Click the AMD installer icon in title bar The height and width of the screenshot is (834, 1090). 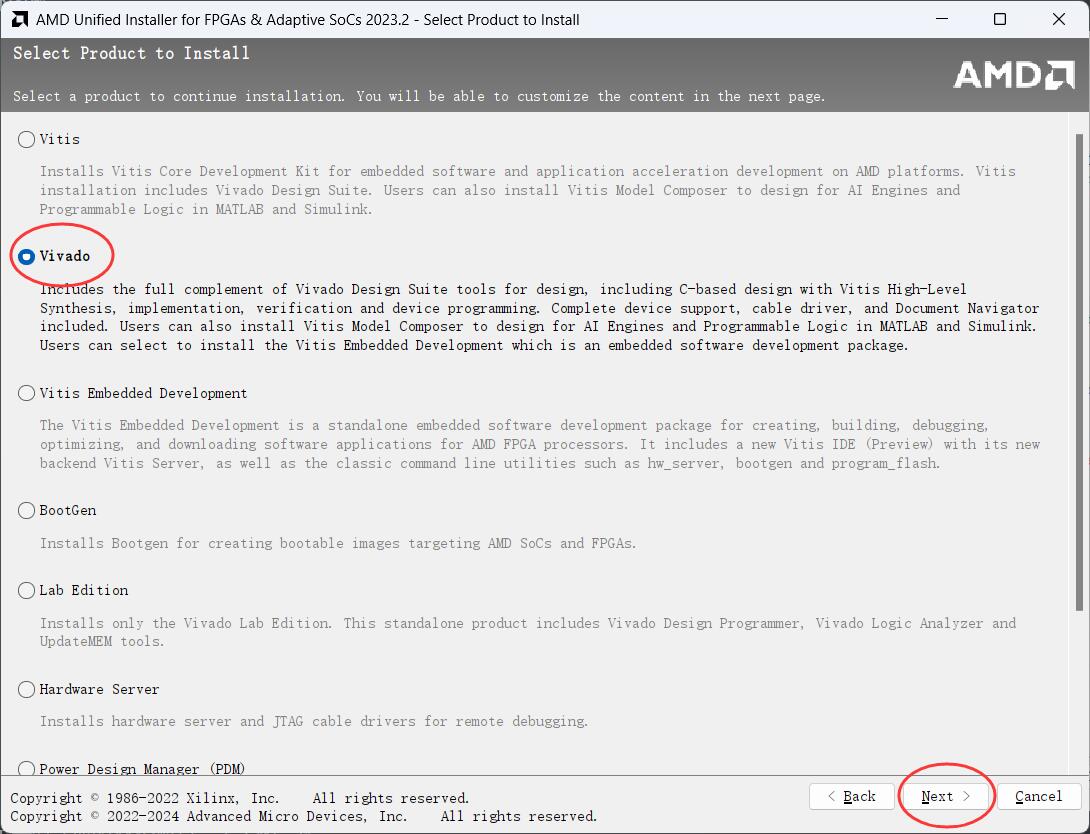point(18,19)
